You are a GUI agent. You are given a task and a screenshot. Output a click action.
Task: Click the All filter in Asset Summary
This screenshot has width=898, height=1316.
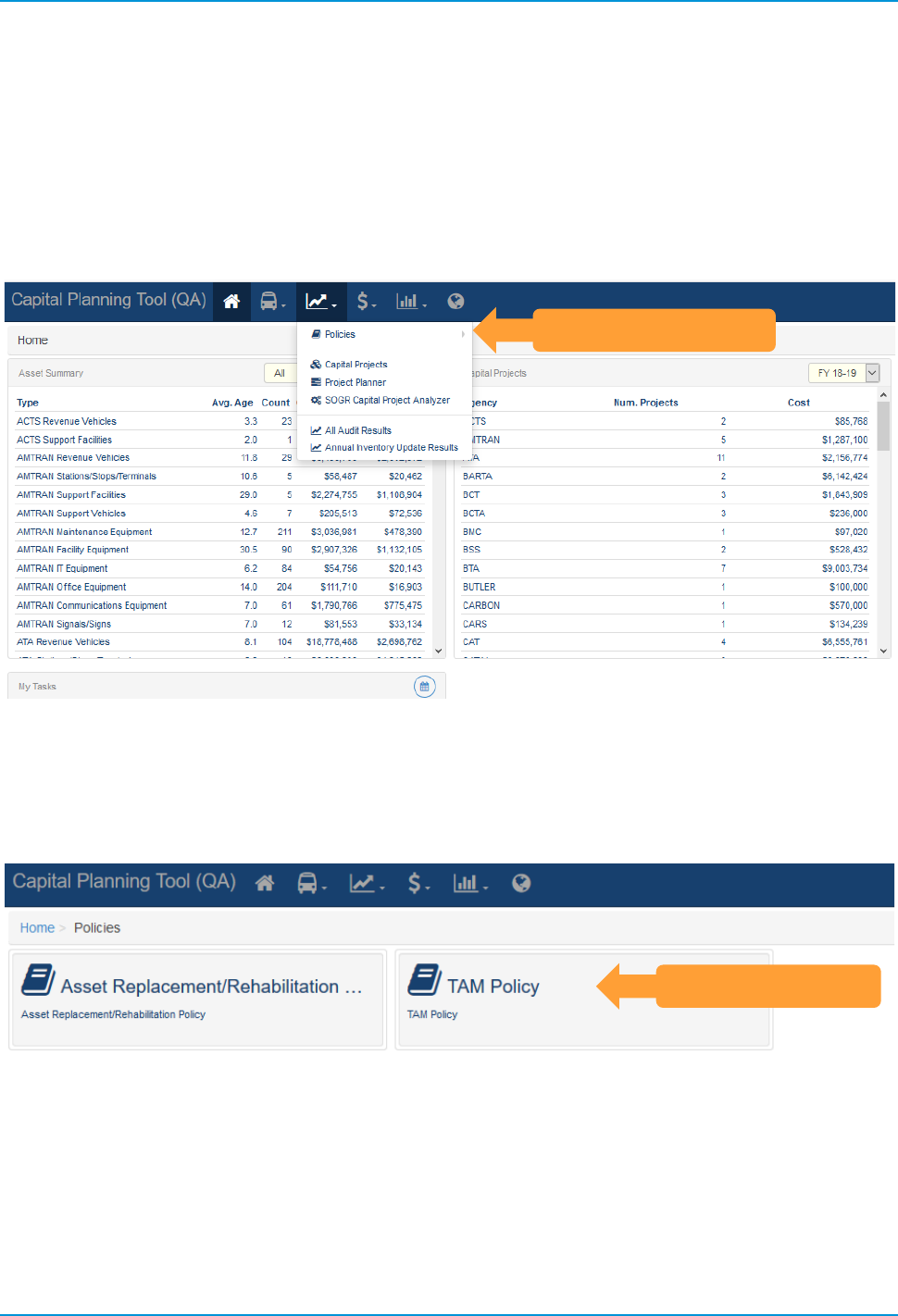(280, 373)
